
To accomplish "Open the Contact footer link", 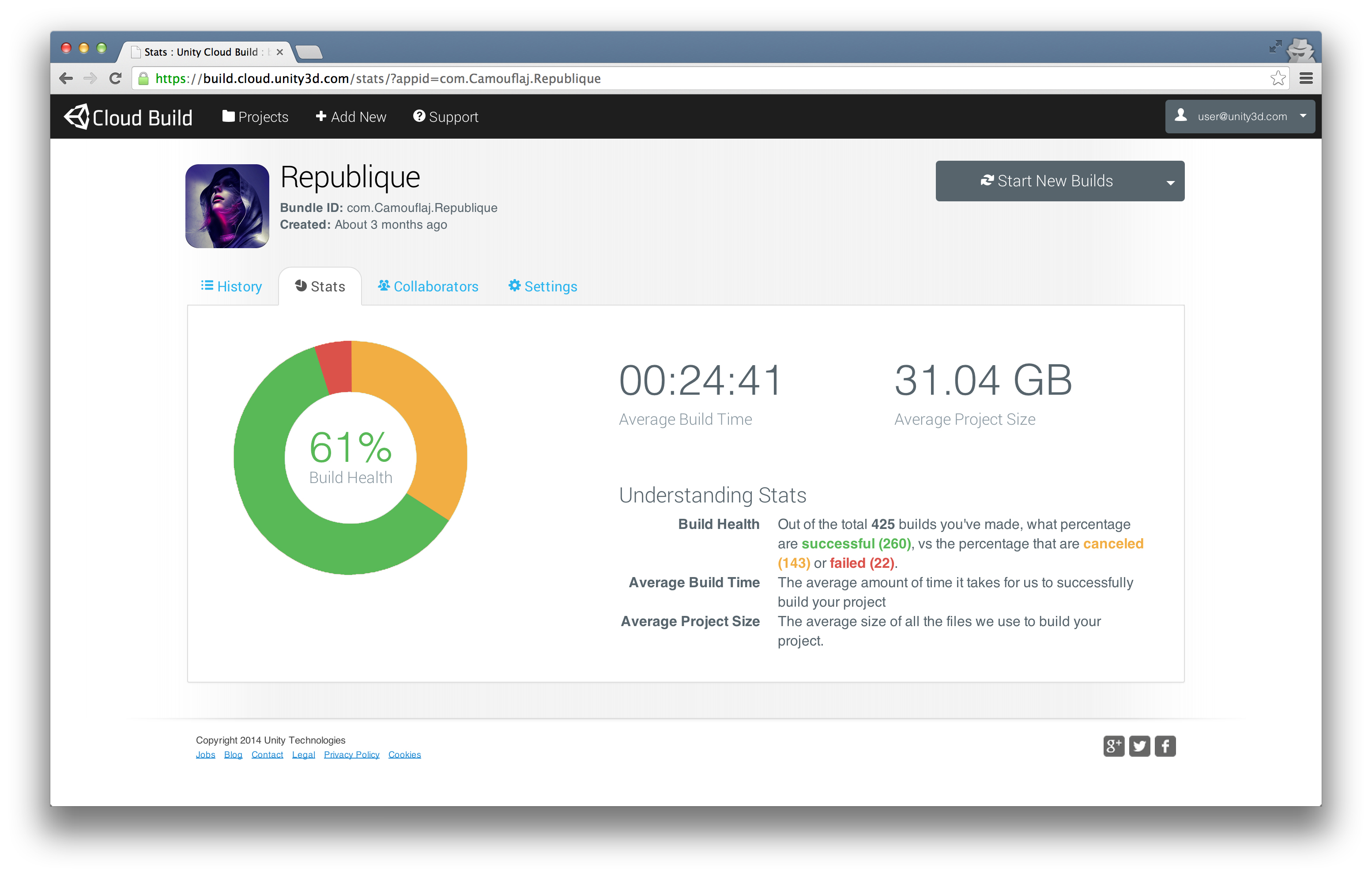I will click(x=267, y=755).
